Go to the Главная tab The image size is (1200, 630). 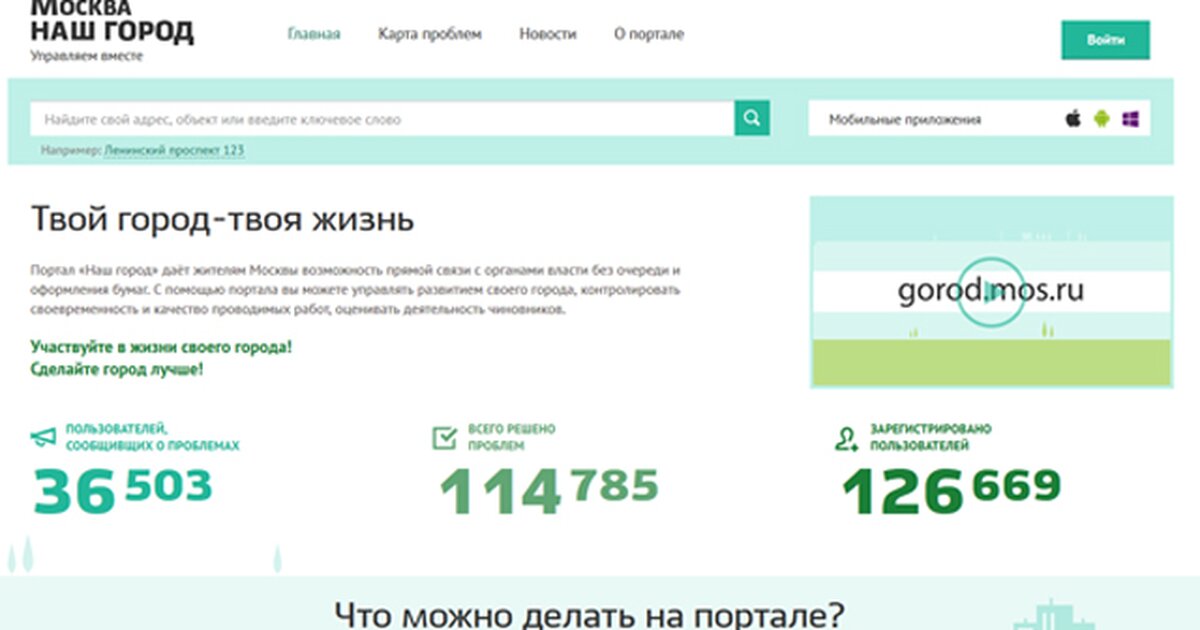point(314,34)
